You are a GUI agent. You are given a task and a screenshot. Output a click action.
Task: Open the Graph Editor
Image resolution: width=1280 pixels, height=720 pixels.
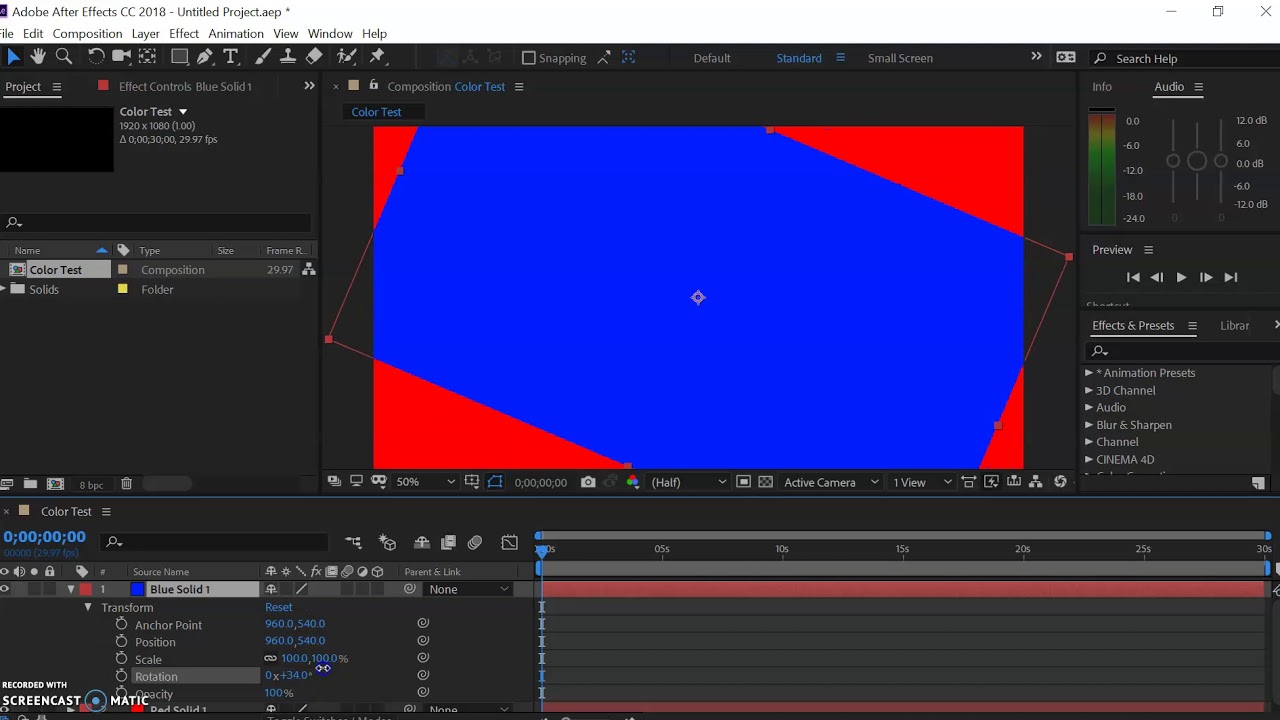point(510,542)
